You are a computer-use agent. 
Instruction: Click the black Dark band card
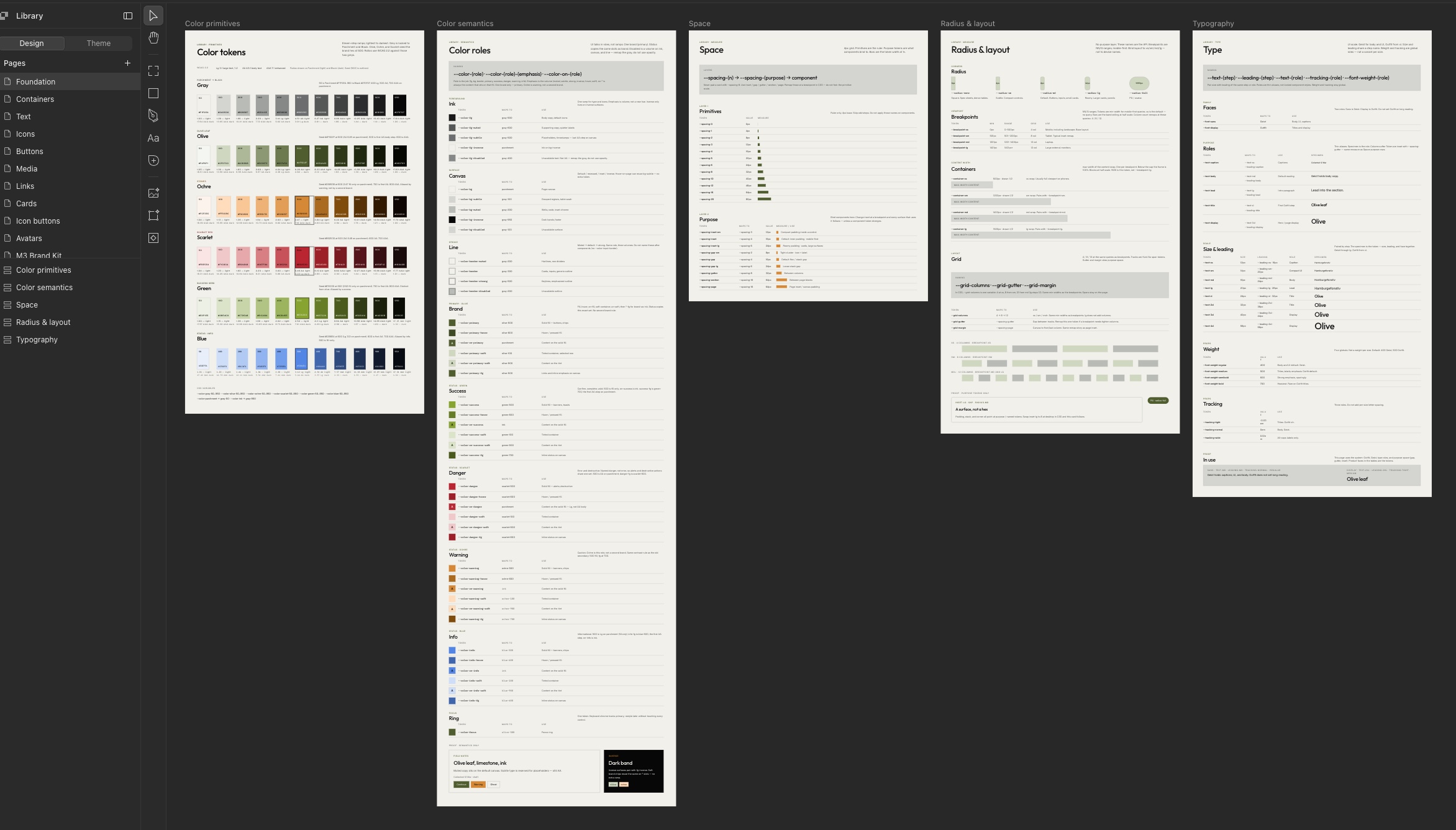[x=634, y=771]
